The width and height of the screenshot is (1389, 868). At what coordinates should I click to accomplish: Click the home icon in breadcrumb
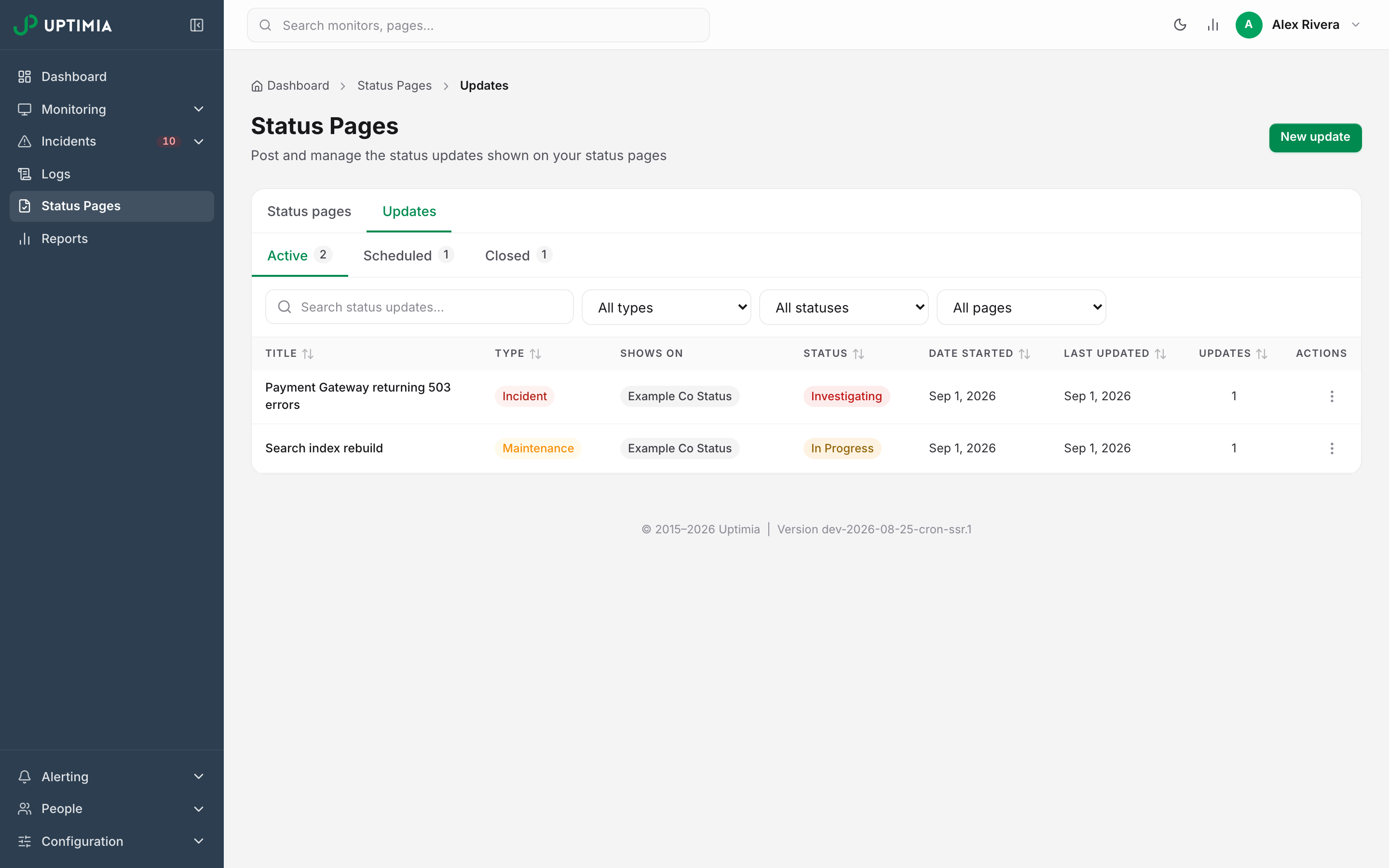coord(257,86)
